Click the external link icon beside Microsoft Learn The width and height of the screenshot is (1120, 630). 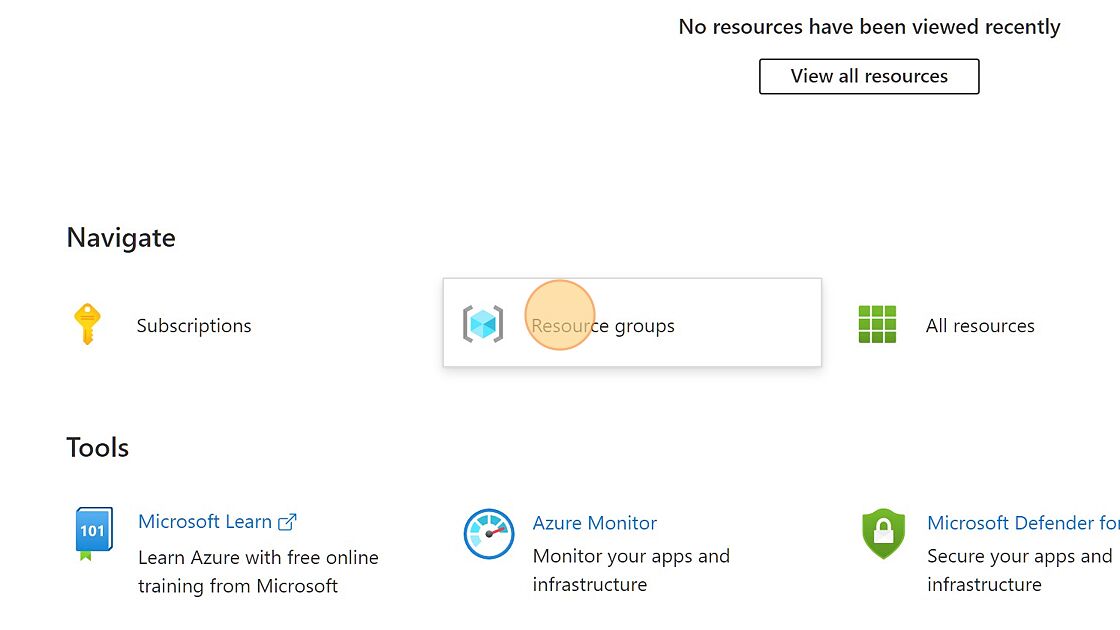point(287,522)
